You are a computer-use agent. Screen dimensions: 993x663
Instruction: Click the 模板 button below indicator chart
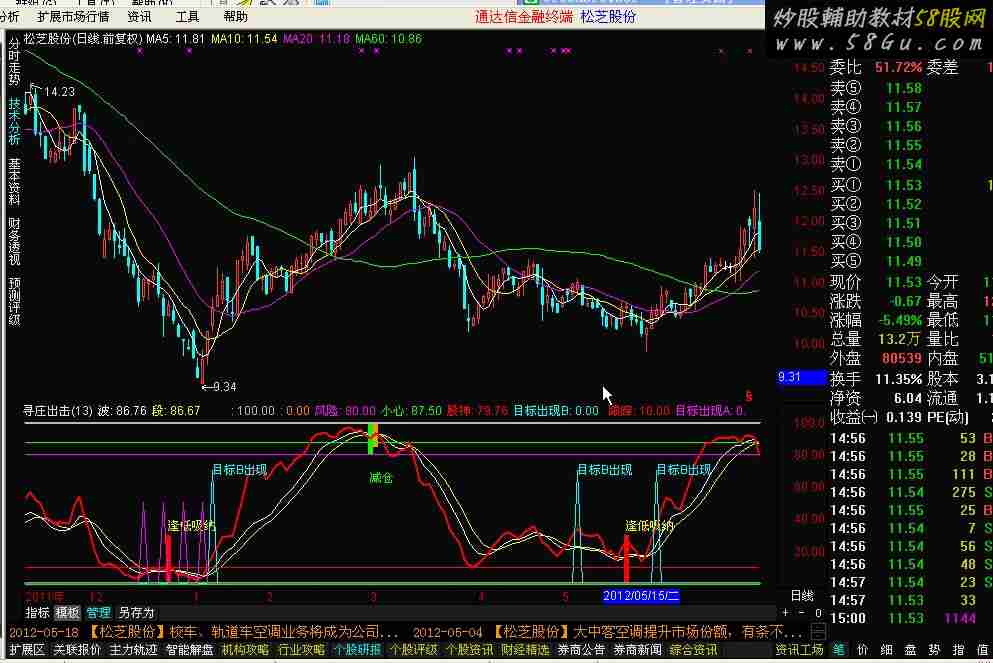[x=67, y=612]
